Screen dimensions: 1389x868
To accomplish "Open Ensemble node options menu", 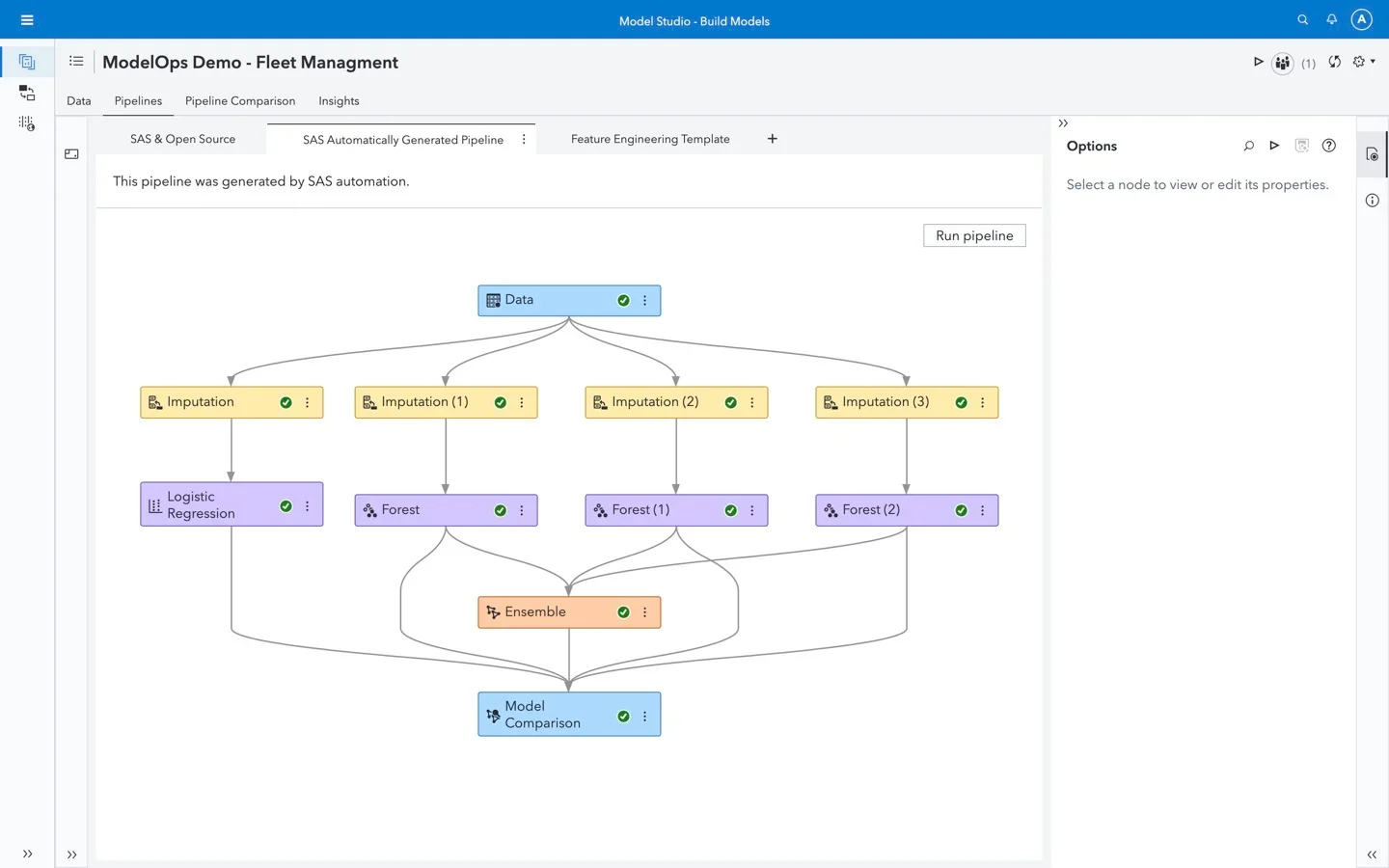I will (x=645, y=612).
